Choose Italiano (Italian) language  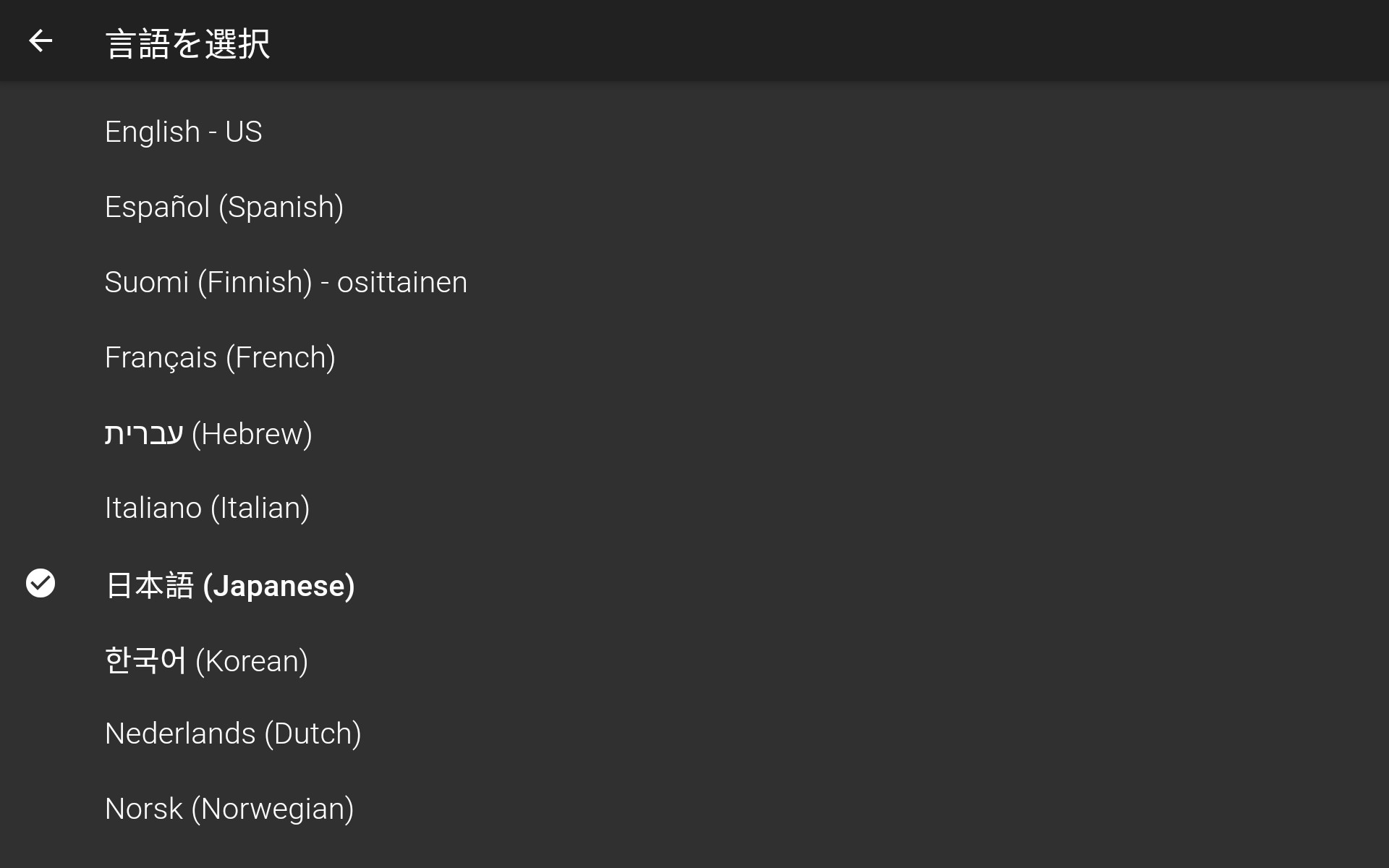pos(694,508)
